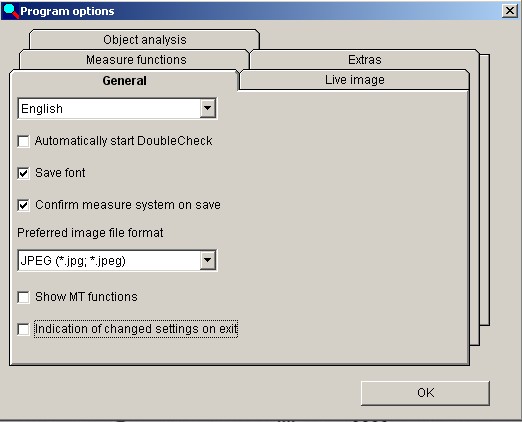Uncheck the Save font checkbox
Screen dimensions: 522x422
[x=24, y=173]
